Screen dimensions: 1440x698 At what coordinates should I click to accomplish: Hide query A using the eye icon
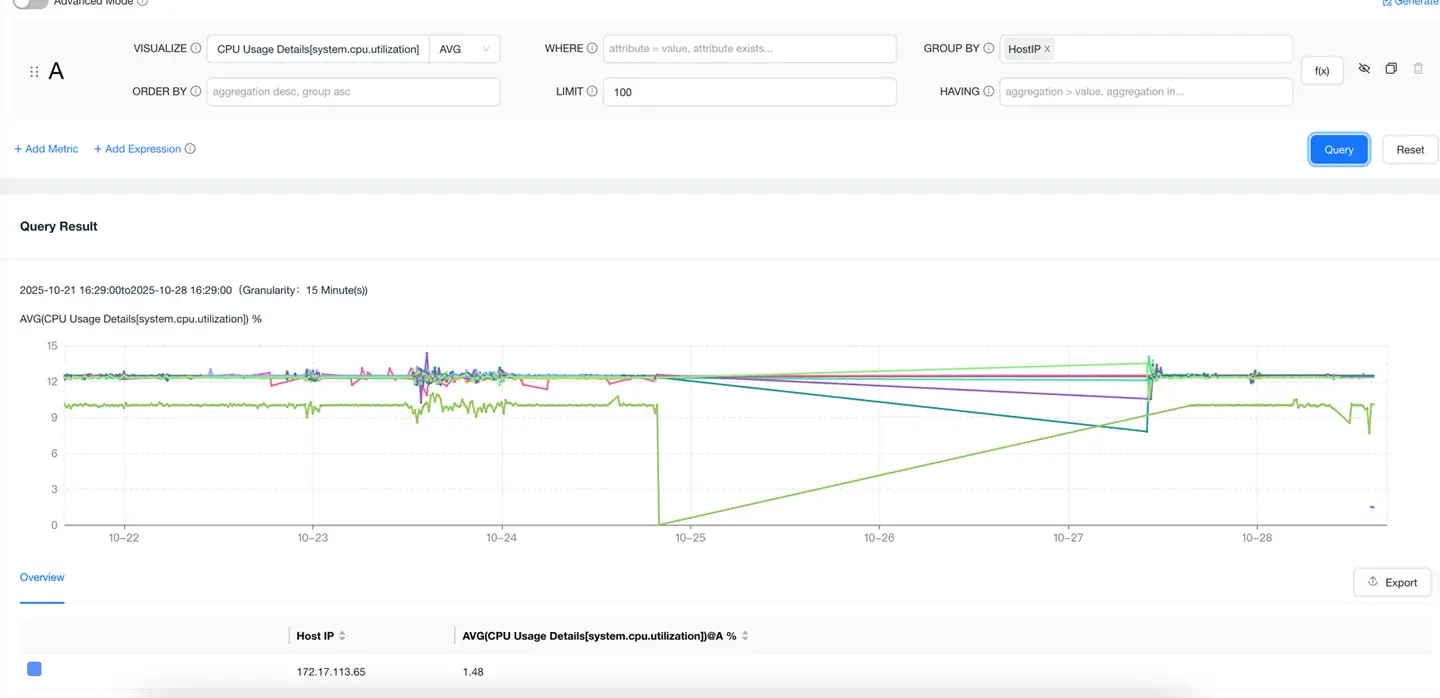coord(1364,69)
